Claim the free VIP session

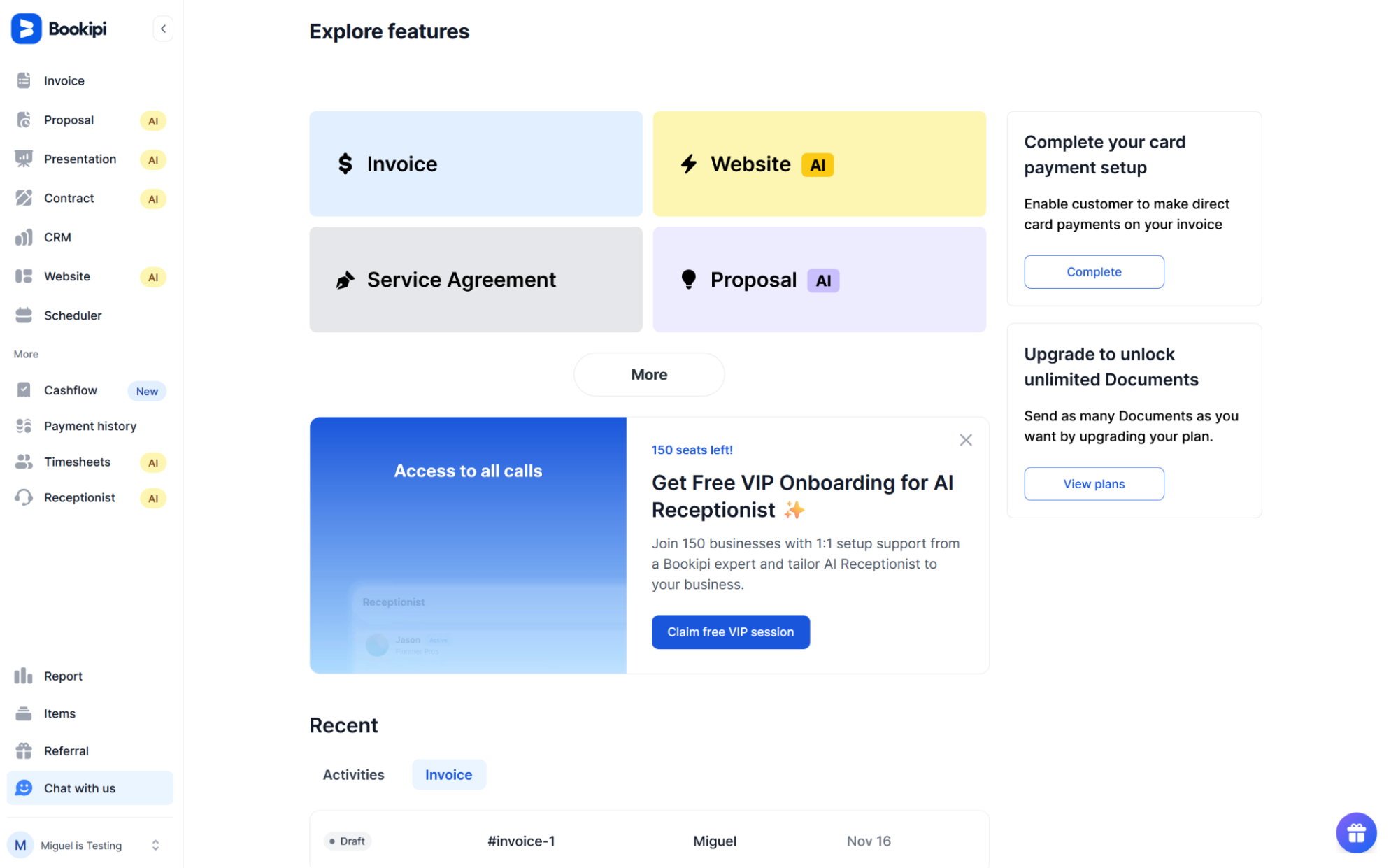[x=730, y=632]
